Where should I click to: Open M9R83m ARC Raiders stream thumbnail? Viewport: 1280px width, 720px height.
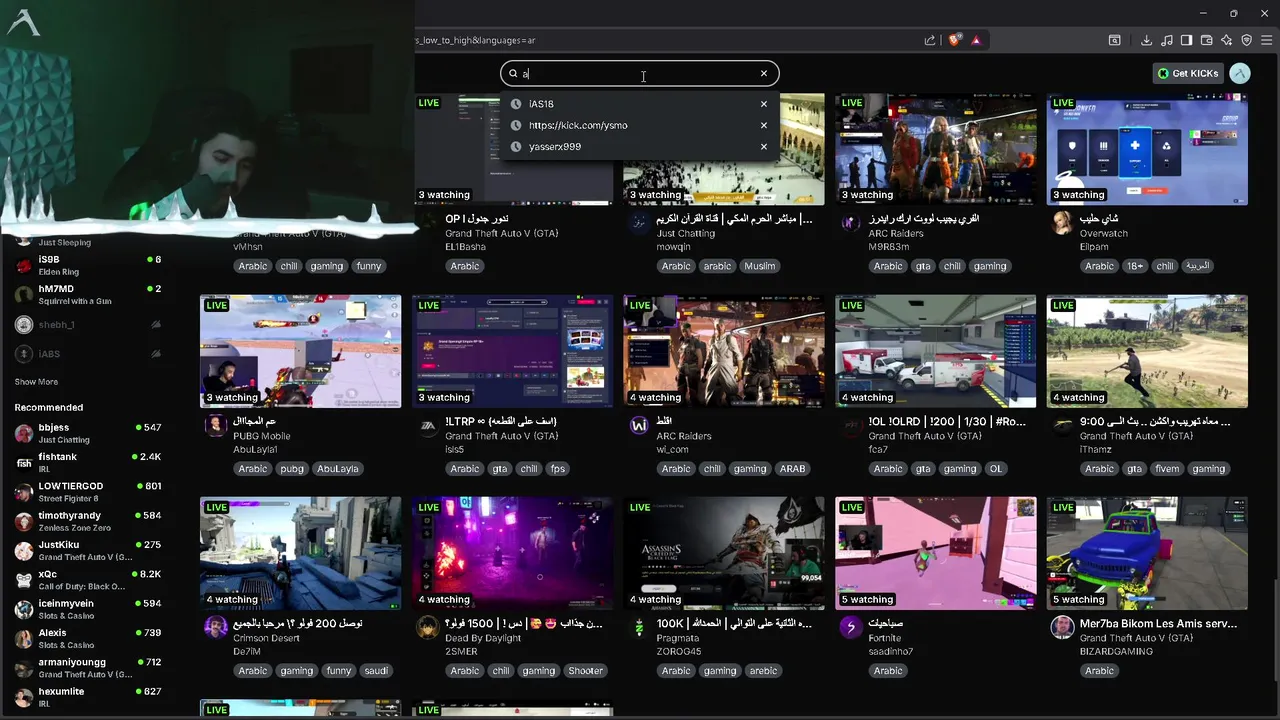(x=936, y=149)
